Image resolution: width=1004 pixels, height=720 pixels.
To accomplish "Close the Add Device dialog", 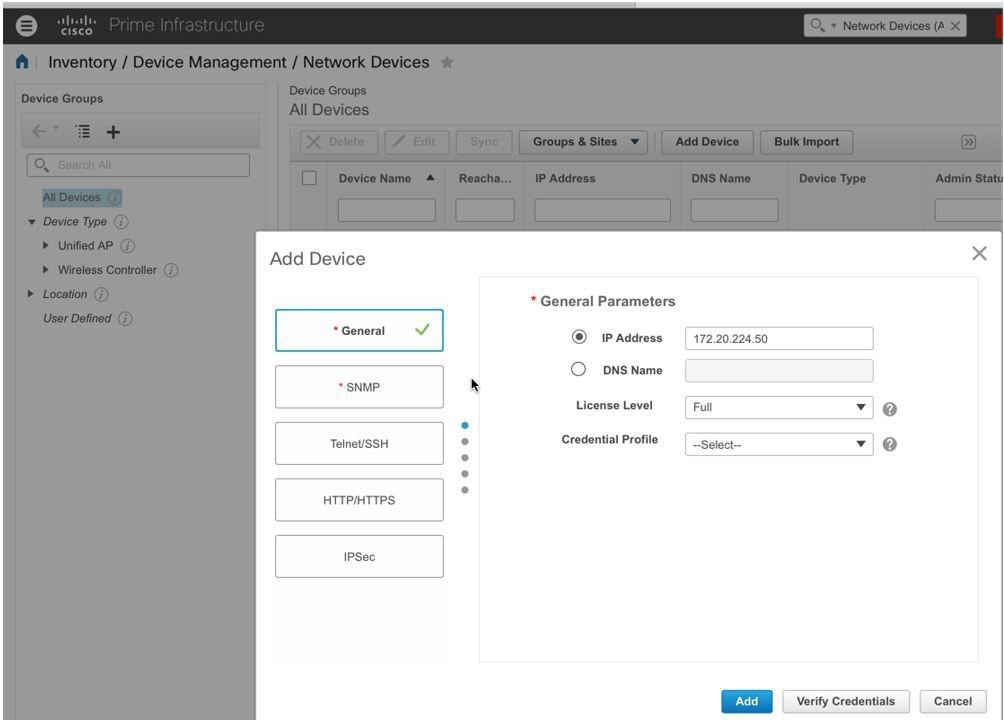I will pyautogui.click(x=979, y=253).
